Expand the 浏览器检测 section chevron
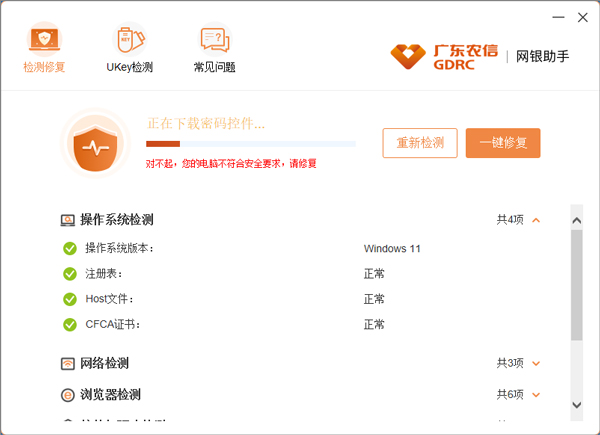Screen dimensions: 600x435 pos(536,395)
